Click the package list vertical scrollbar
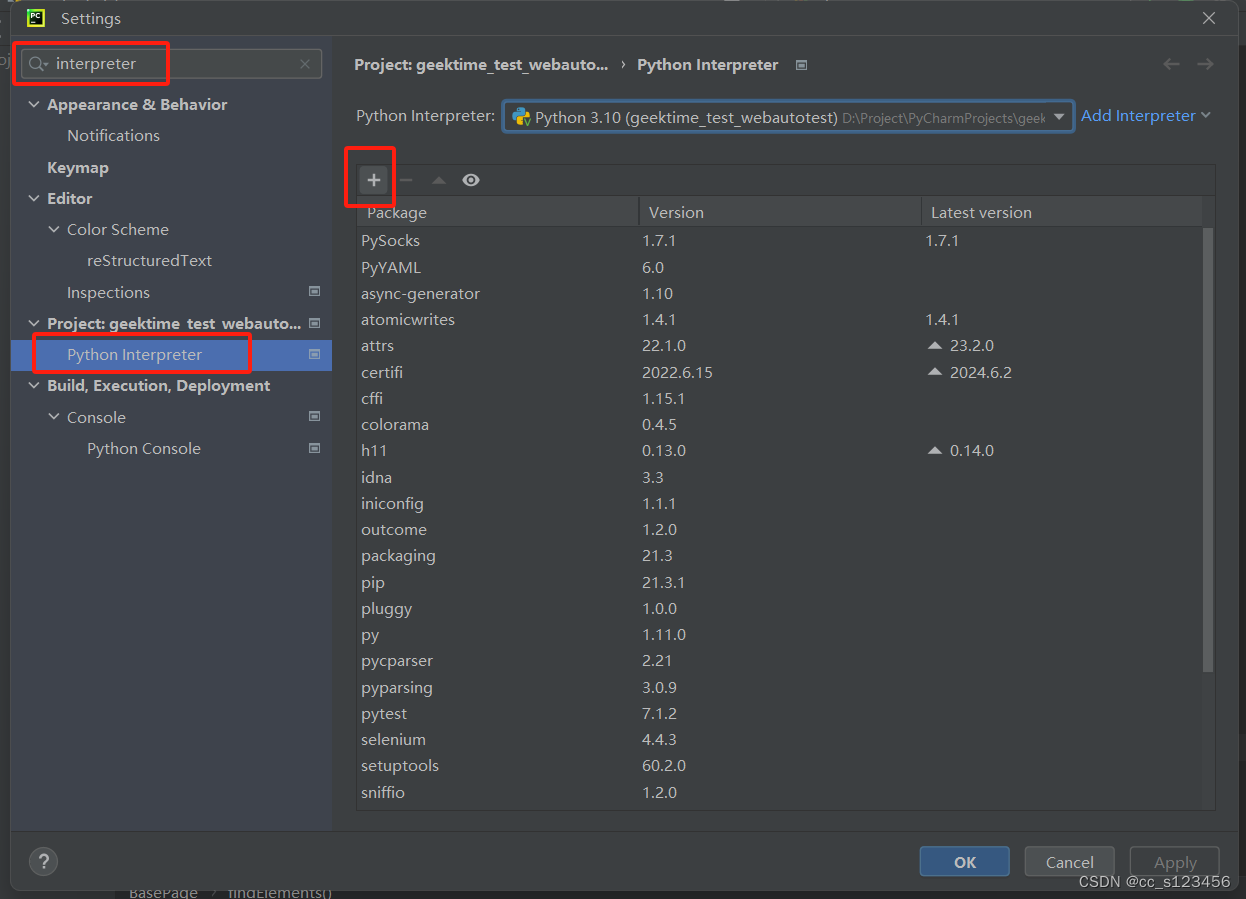This screenshot has width=1246, height=899. (x=1208, y=449)
